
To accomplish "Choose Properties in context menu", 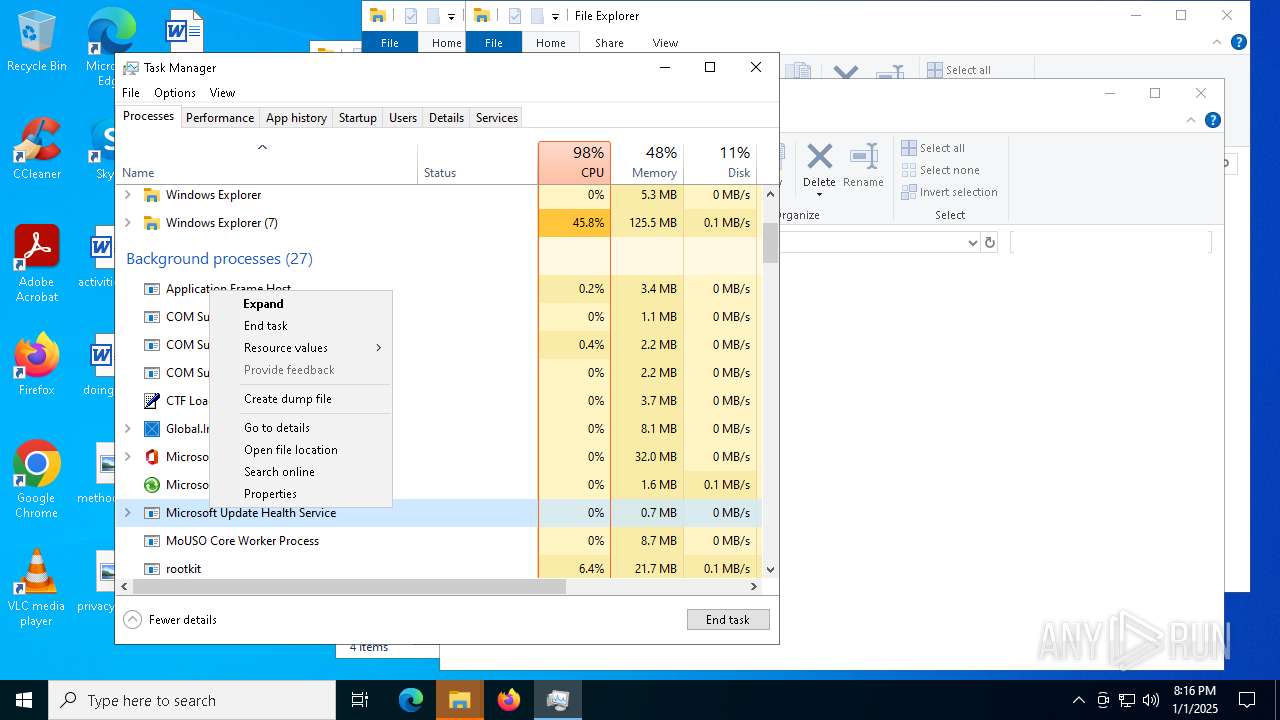I will pos(301,494).
